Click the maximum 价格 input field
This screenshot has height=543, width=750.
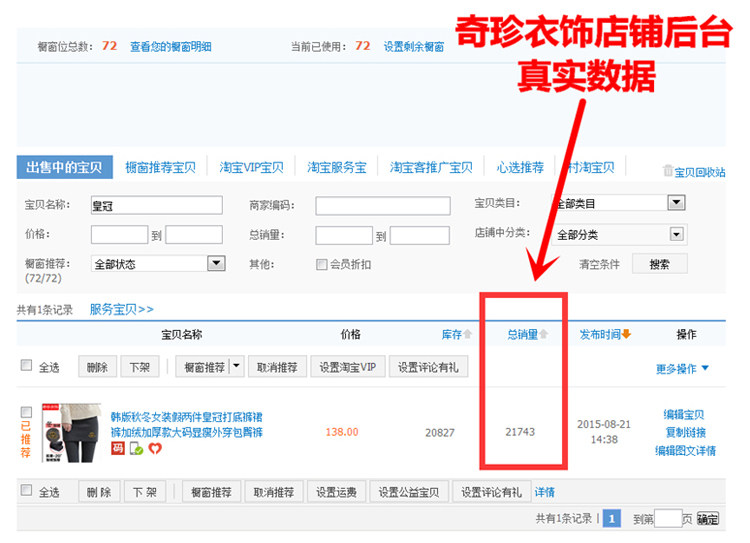tap(194, 235)
